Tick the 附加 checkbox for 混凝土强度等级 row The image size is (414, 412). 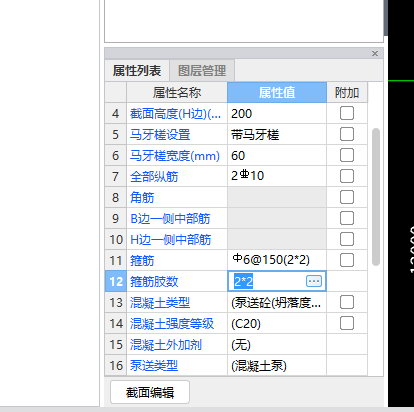[x=347, y=323]
